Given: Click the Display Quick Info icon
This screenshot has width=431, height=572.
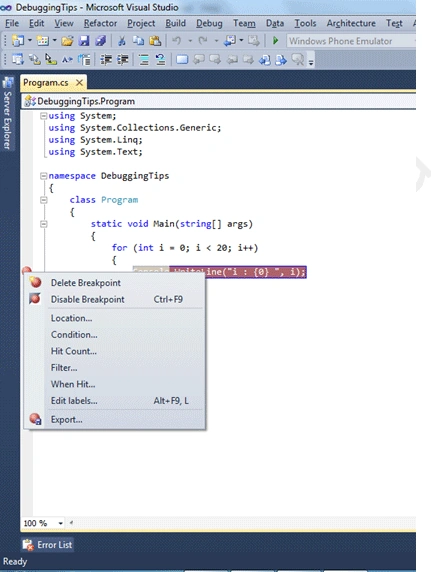Looking at the screenshot, I should [51, 59].
